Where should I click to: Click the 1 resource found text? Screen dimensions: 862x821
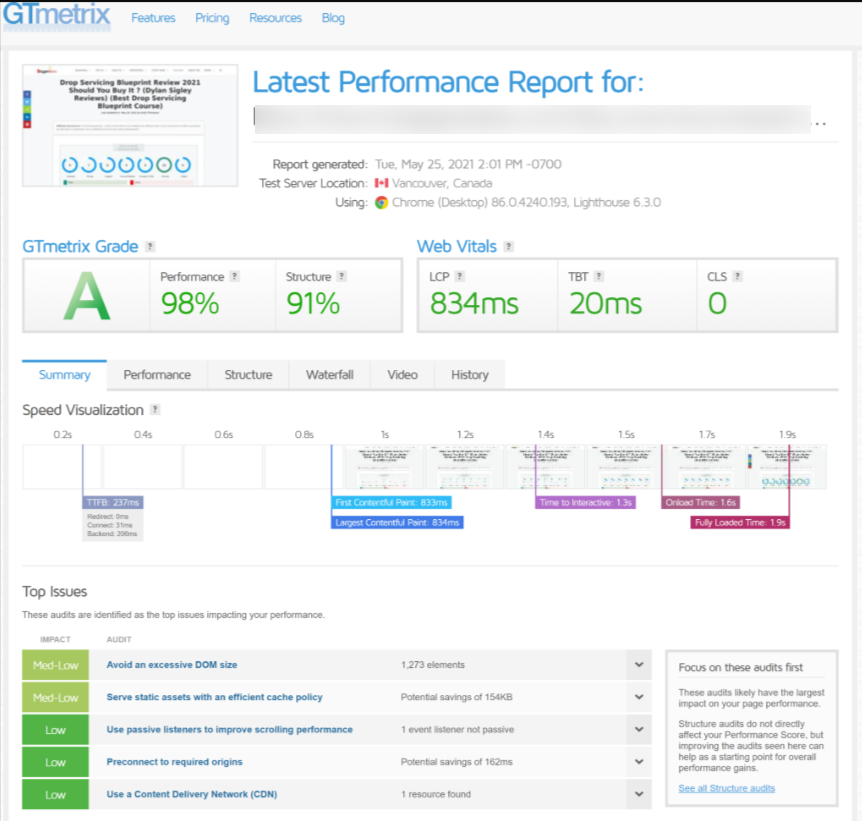coord(436,795)
